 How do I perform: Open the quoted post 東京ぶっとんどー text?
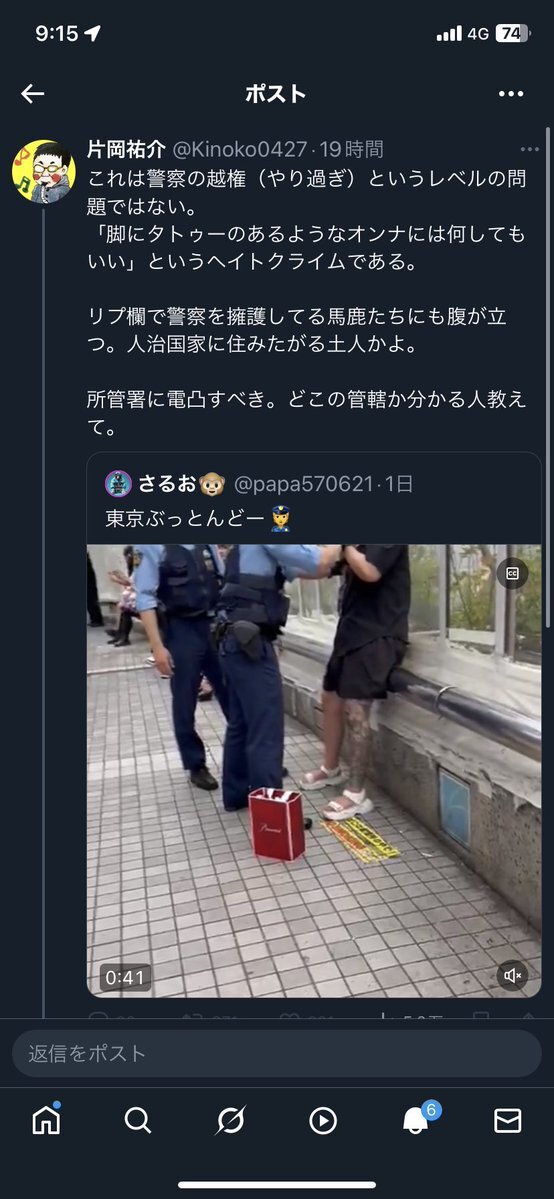pos(187,519)
